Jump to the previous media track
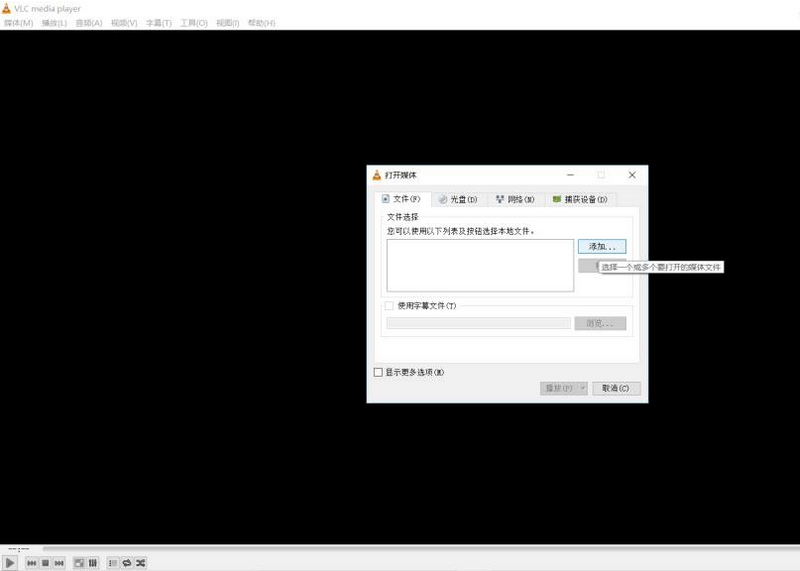The image size is (800, 571). [32, 563]
